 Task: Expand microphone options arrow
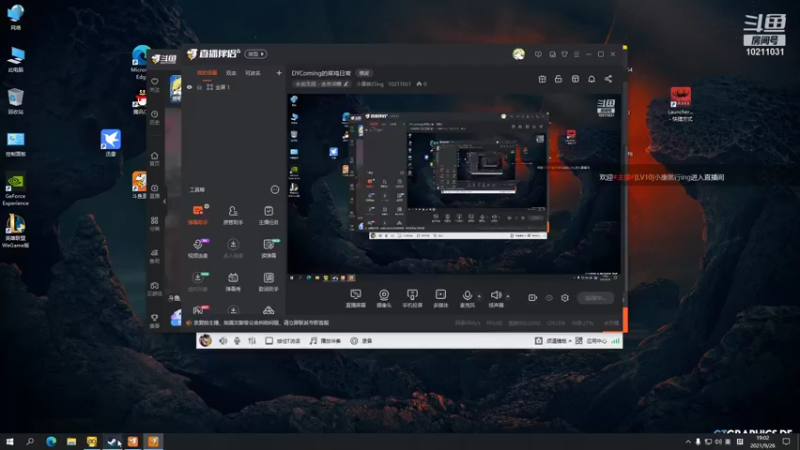click(x=479, y=296)
